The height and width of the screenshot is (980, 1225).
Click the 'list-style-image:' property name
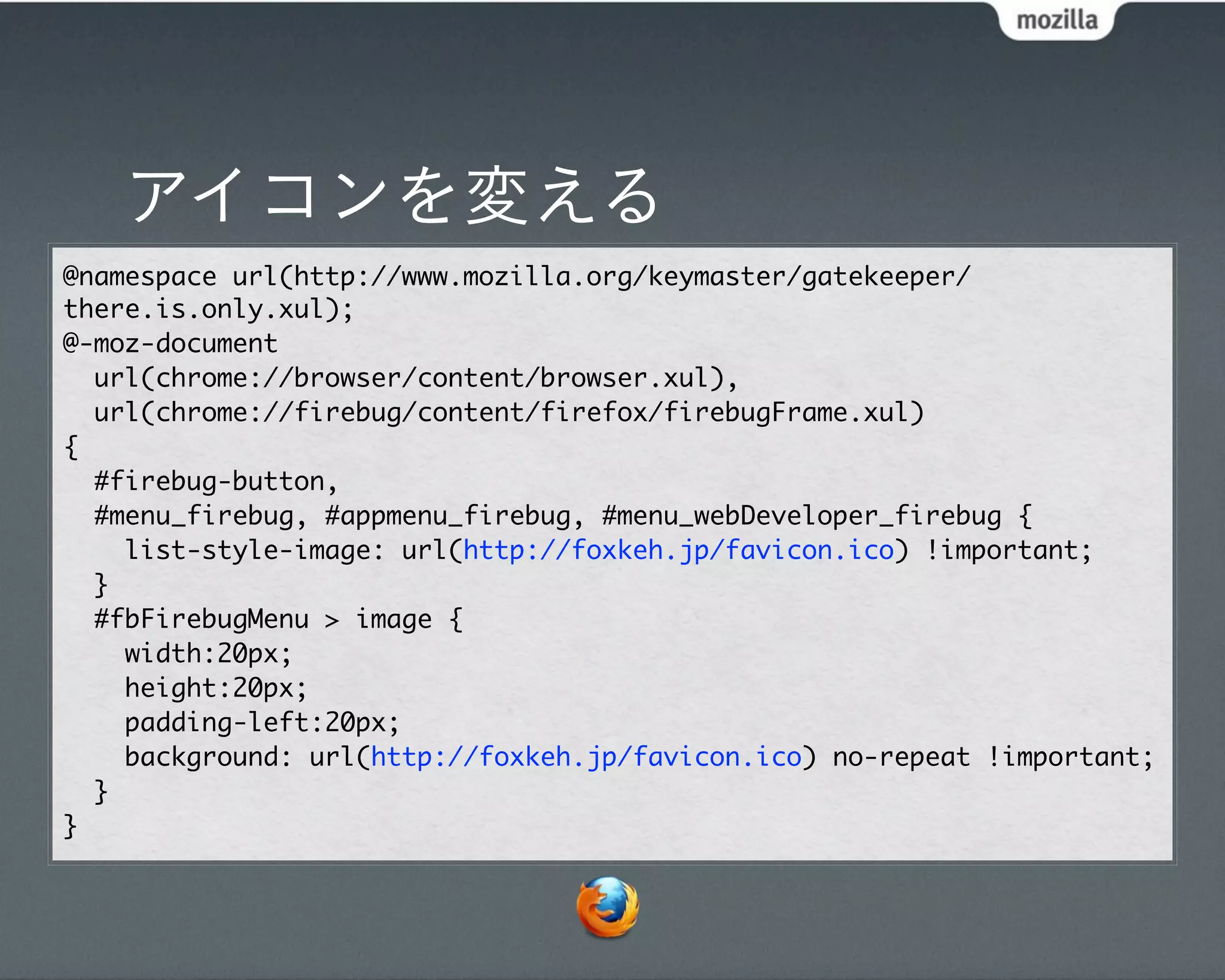[254, 550]
